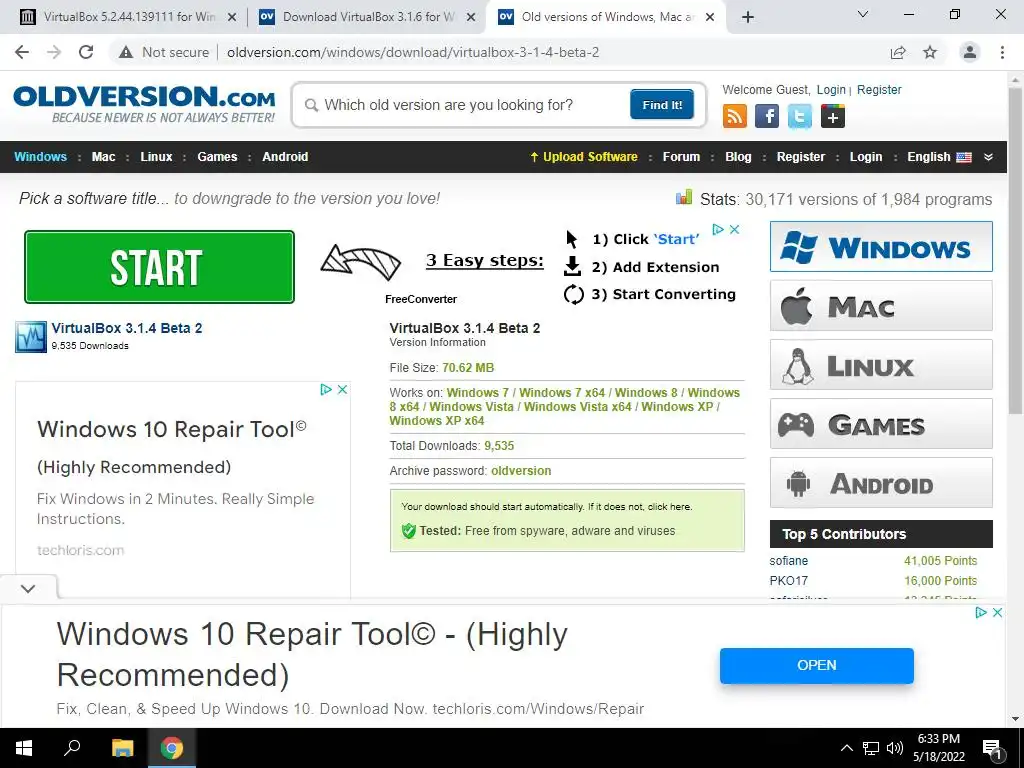The height and width of the screenshot is (768, 1024).
Task: Select the Windows platform sidebar button
Action: pos(881,247)
